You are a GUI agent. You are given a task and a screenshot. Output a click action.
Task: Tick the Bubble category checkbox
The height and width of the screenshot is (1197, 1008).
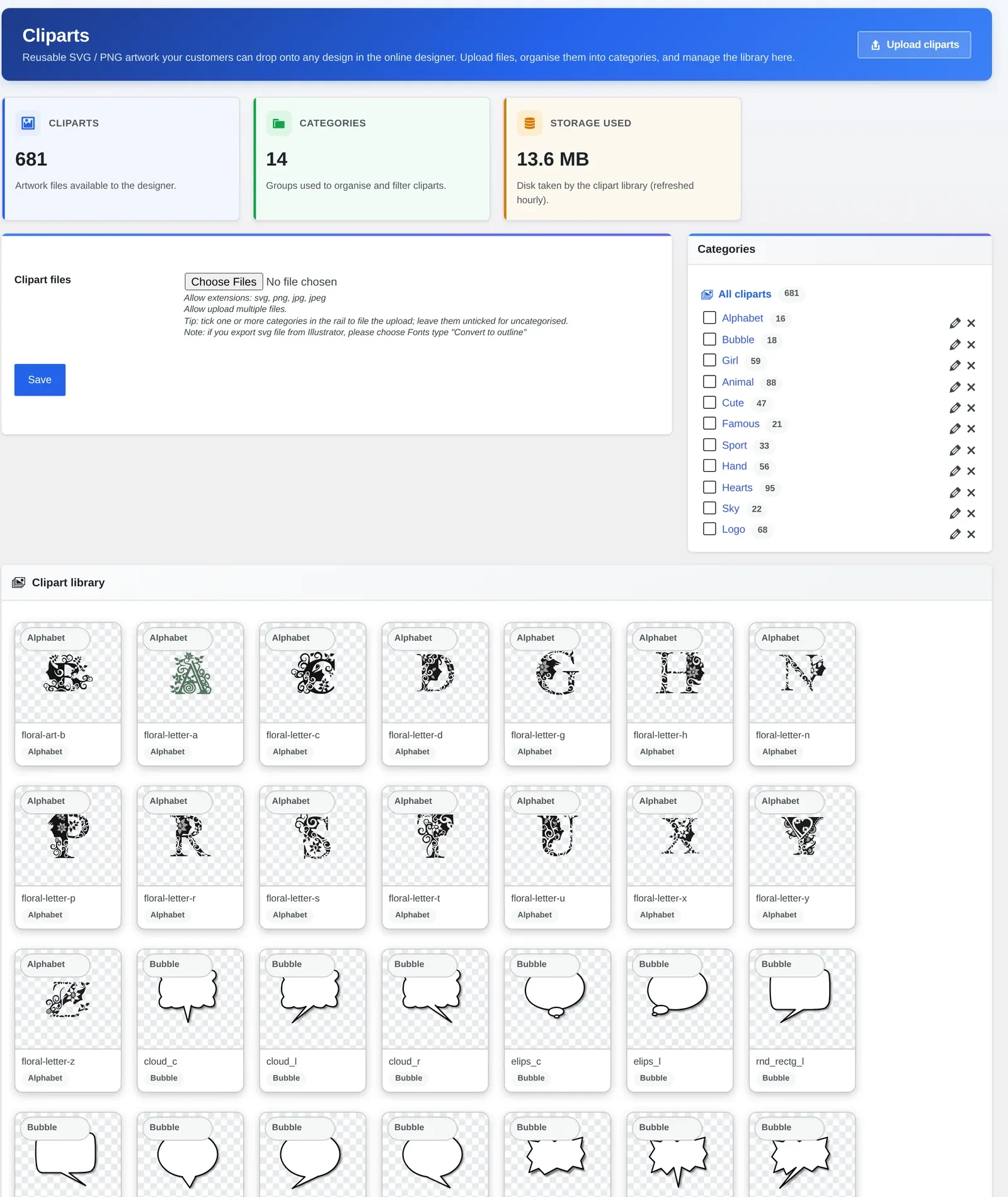pyautogui.click(x=709, y=339)
